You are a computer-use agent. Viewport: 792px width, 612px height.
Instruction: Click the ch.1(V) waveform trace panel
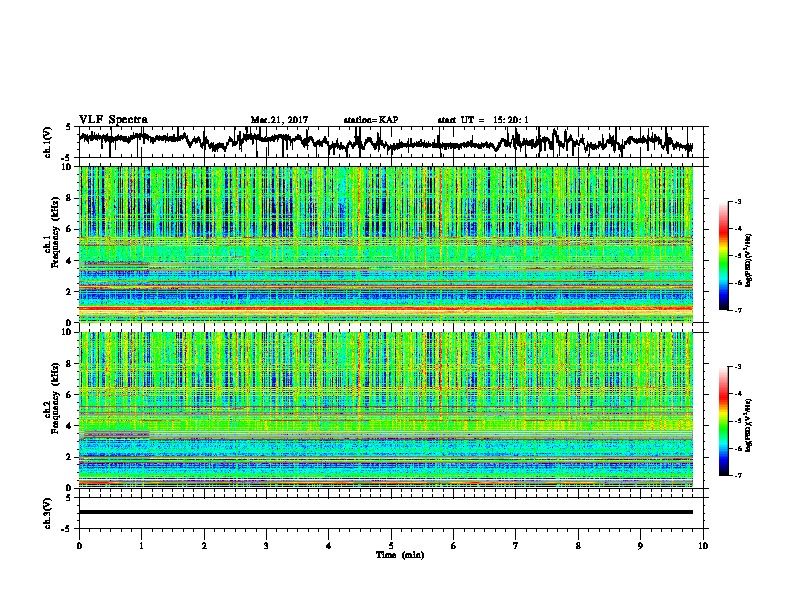click(393, 142)
